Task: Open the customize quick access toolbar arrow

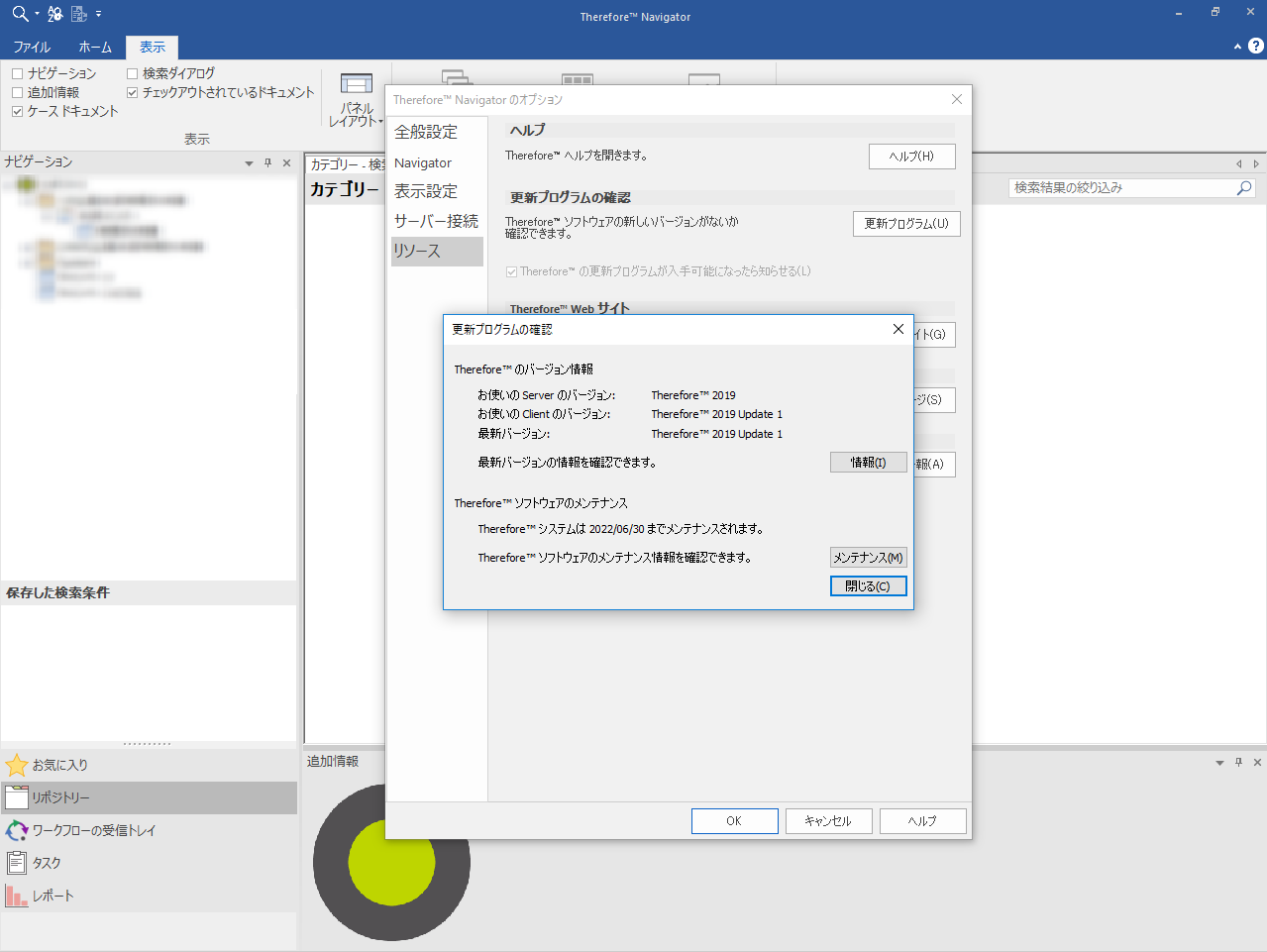Action: (99, 15)
